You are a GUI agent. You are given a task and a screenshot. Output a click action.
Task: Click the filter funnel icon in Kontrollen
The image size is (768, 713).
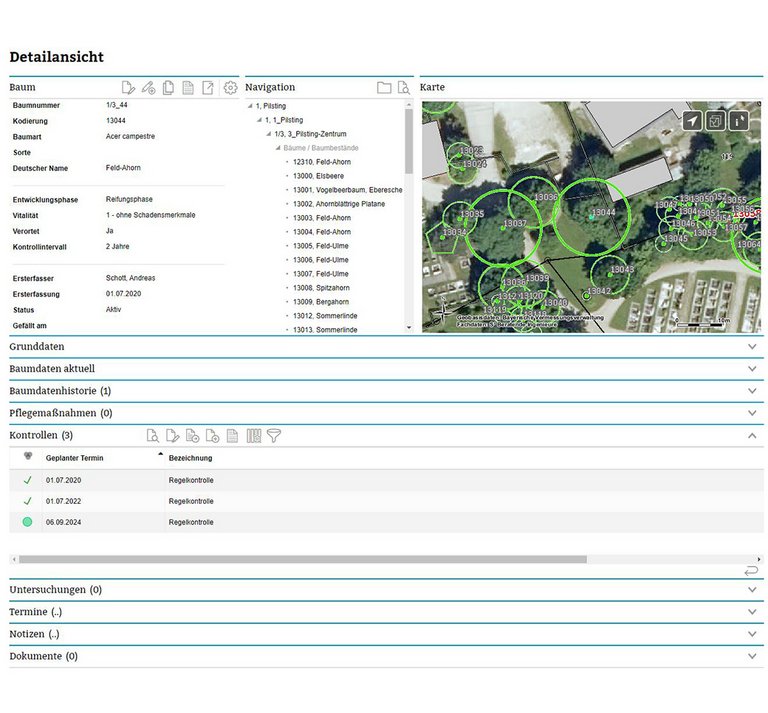(274, 435)
